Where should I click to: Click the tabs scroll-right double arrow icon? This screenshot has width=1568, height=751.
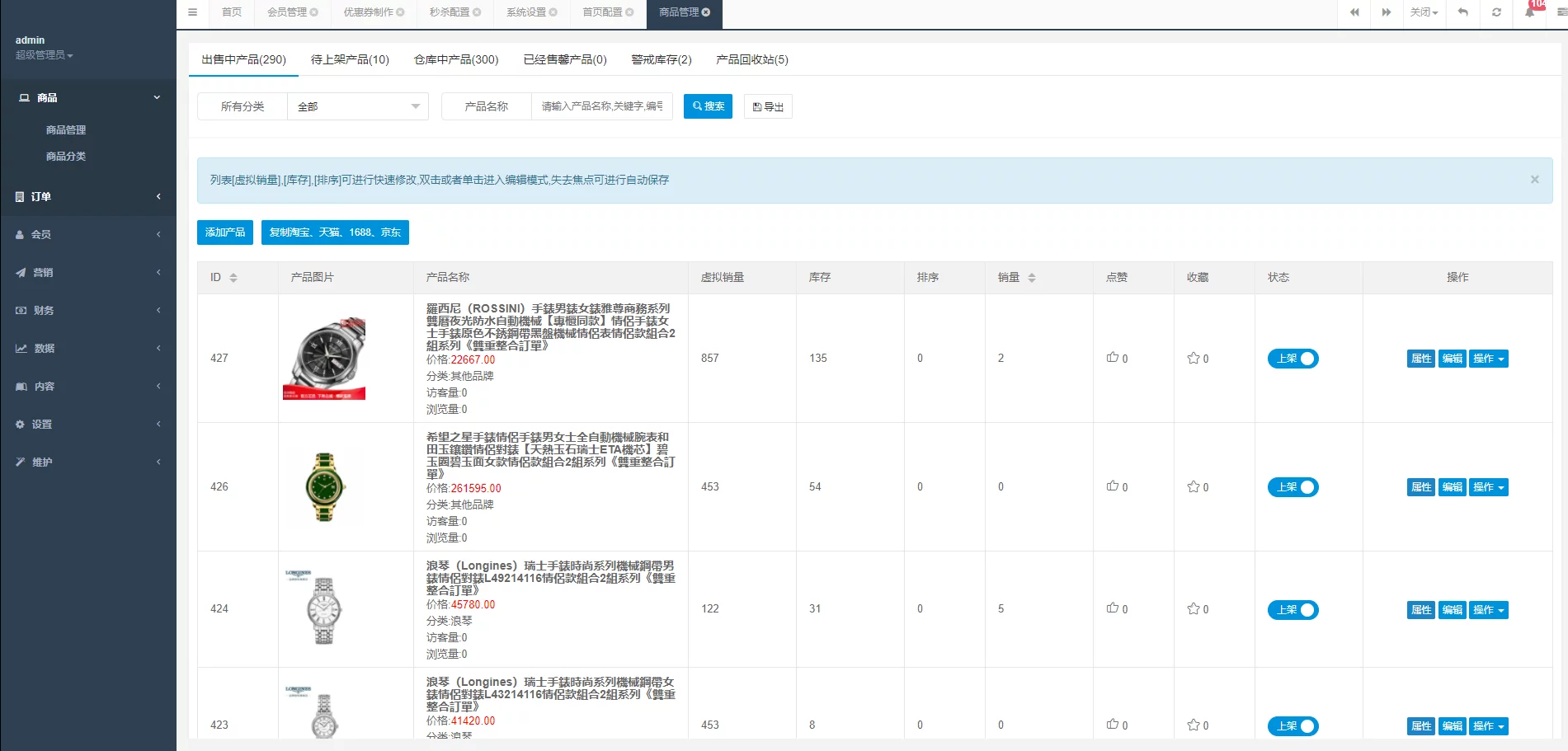pyautogui.click(x=1387, y=12)
